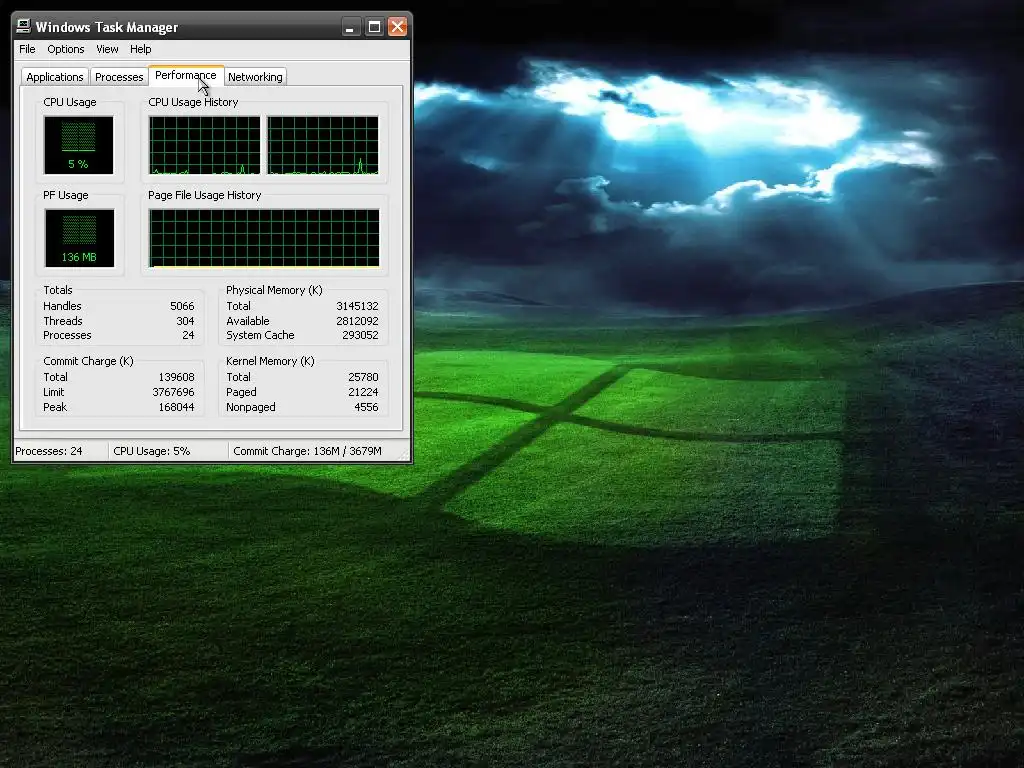
Task: Minimize the Task Manager window
Action: [x=351, y=27]
